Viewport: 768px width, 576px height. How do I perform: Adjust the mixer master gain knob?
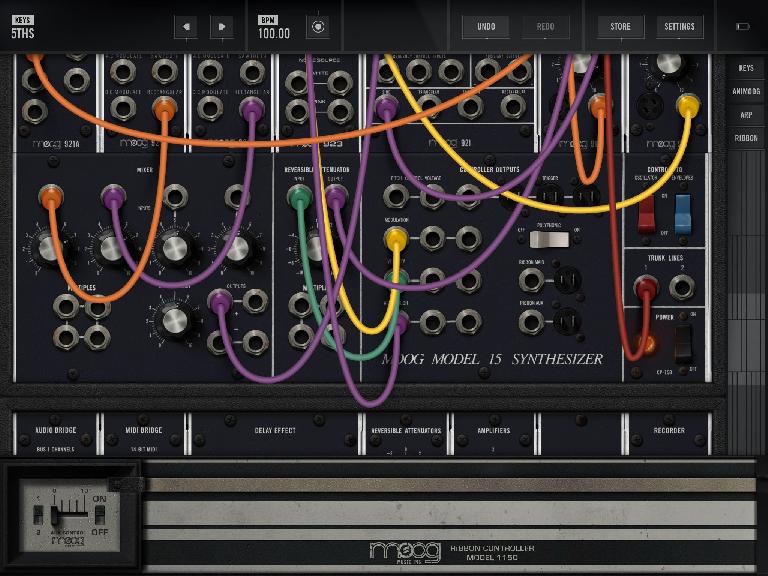point(175,321)
